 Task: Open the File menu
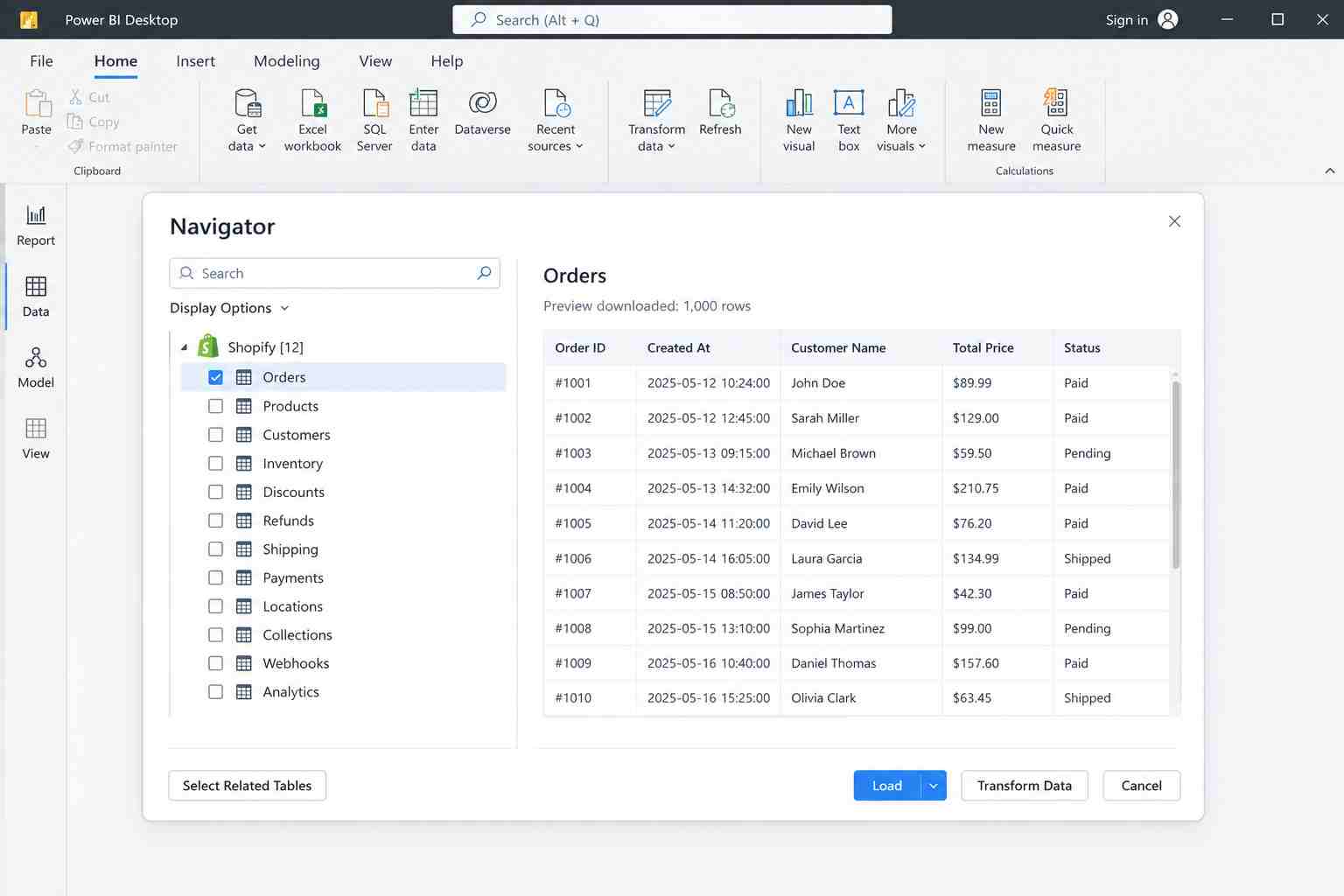coord(41,61)
